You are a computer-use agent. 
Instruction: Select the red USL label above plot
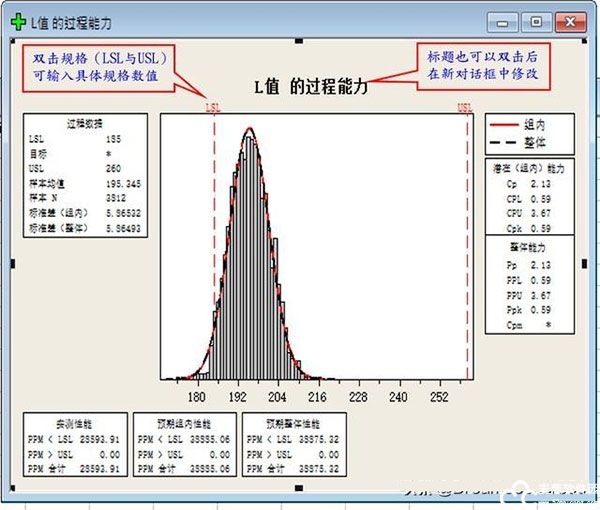465,107
